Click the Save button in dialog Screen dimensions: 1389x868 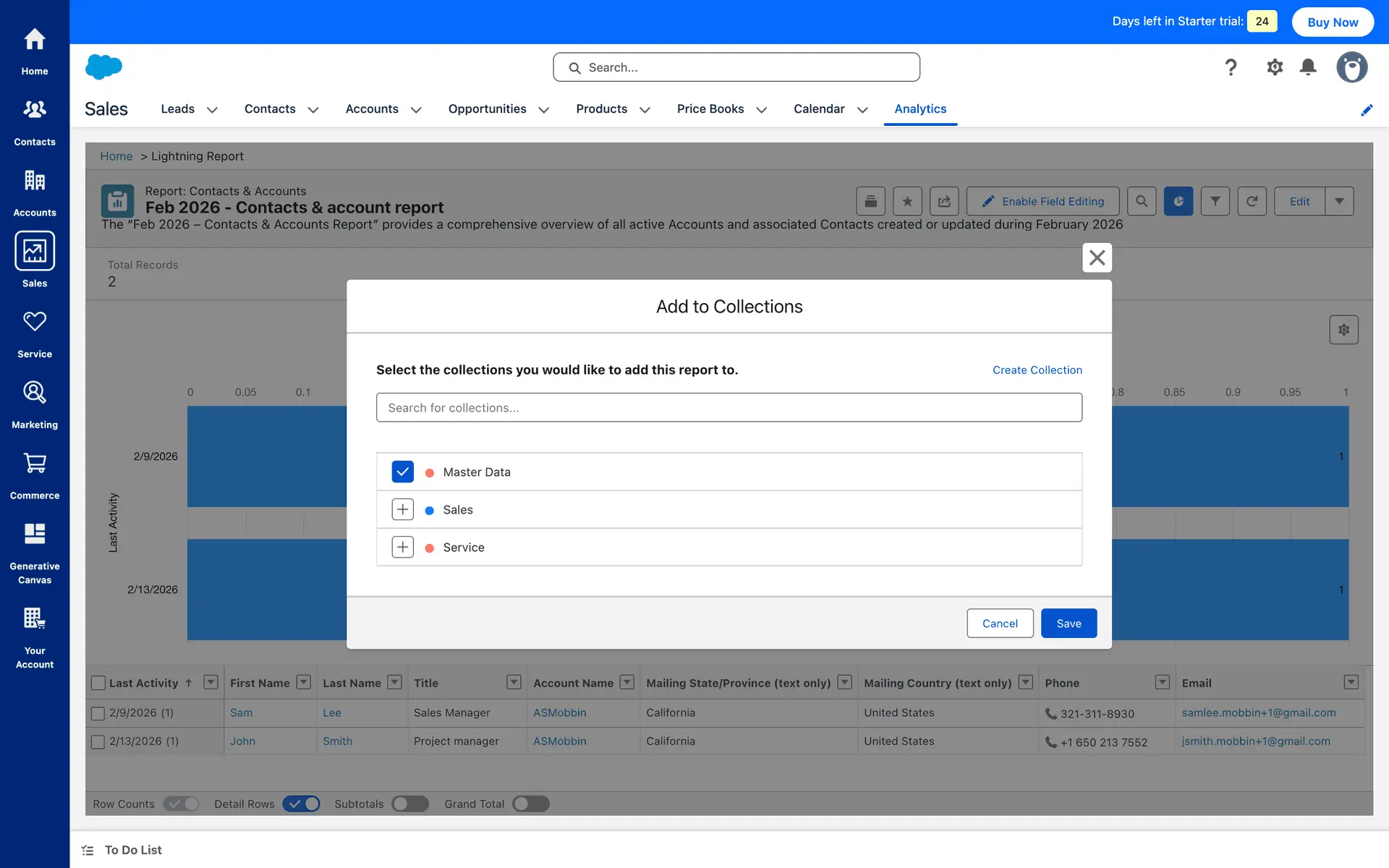pos(1068,623)
